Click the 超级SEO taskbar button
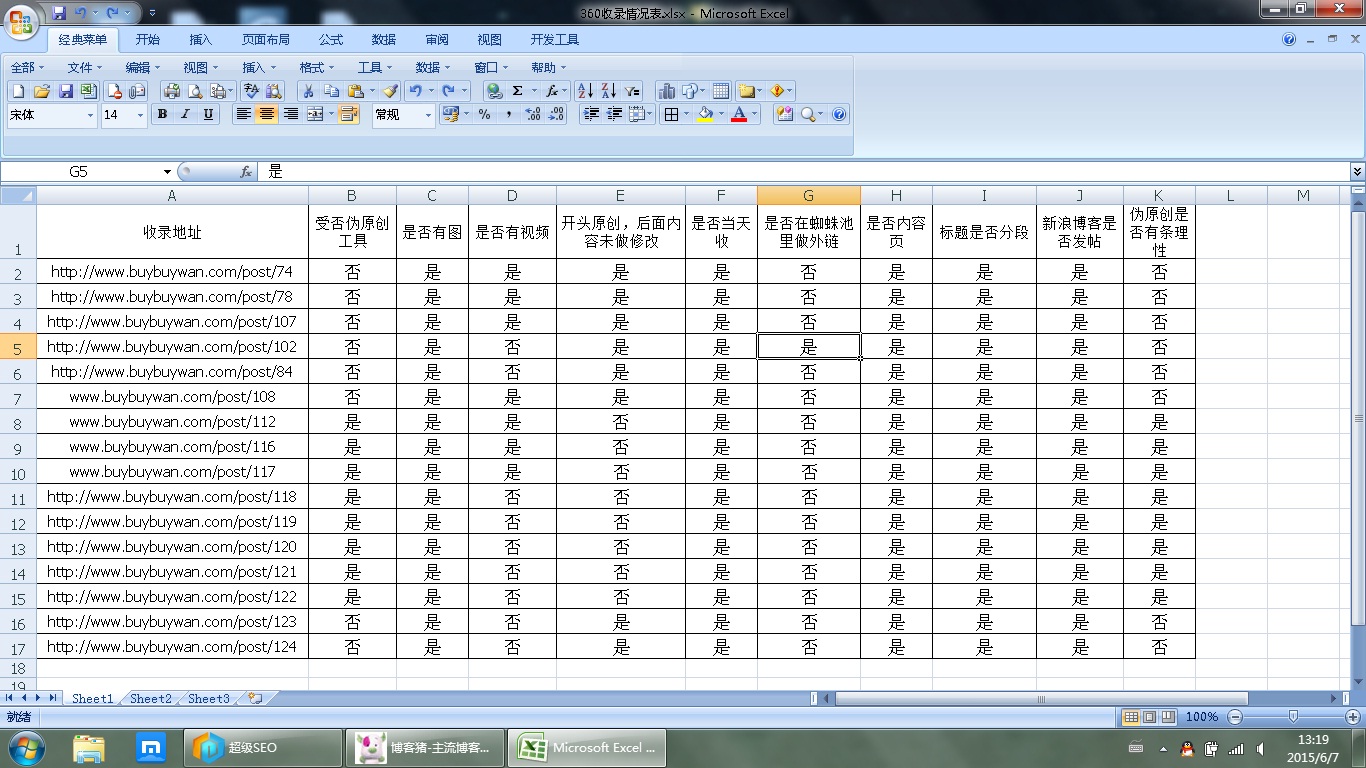The image size is (1366, 768). 262,747
